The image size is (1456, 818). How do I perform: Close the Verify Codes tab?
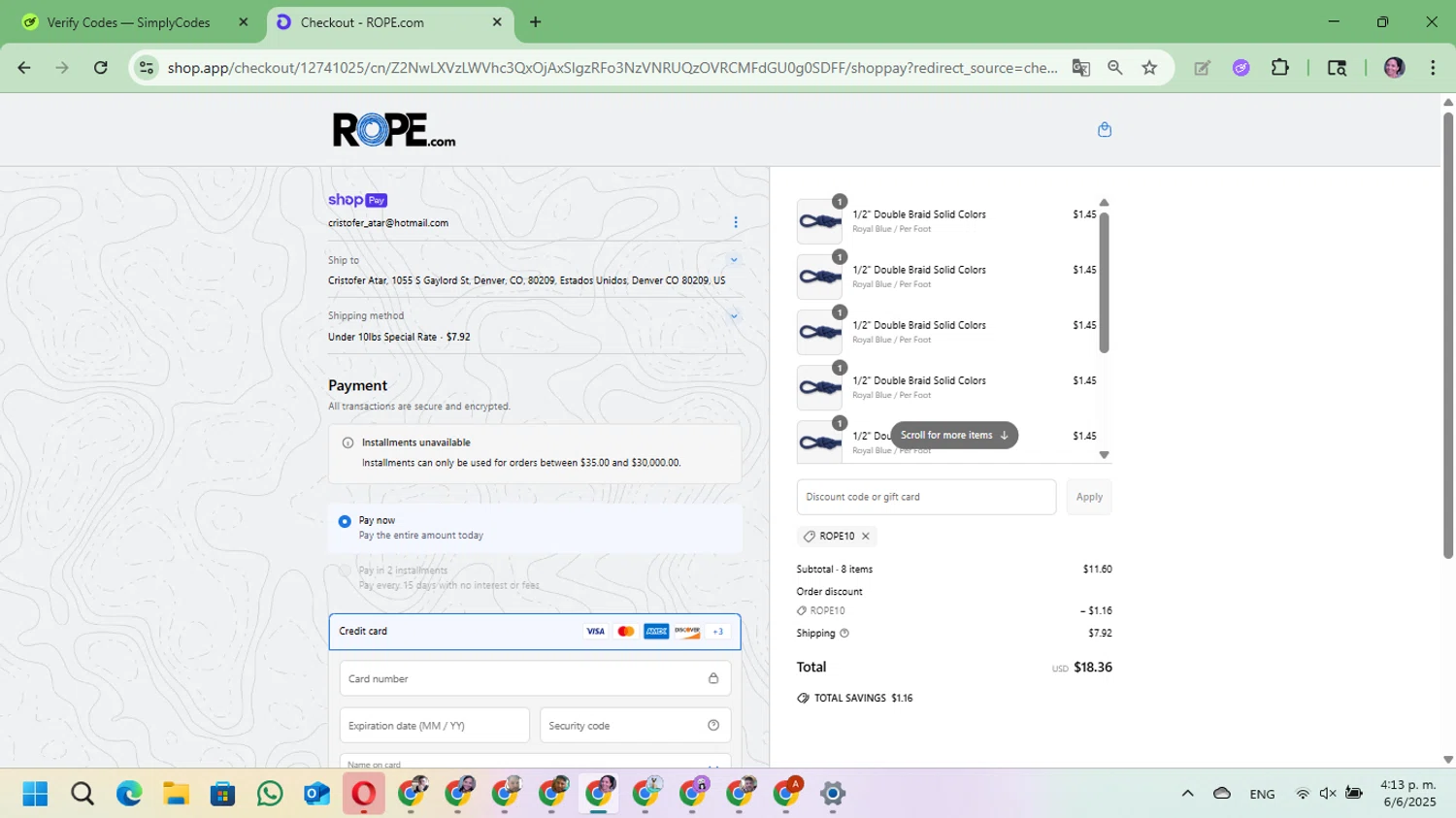pyautogui.click(x=244, y=22)
